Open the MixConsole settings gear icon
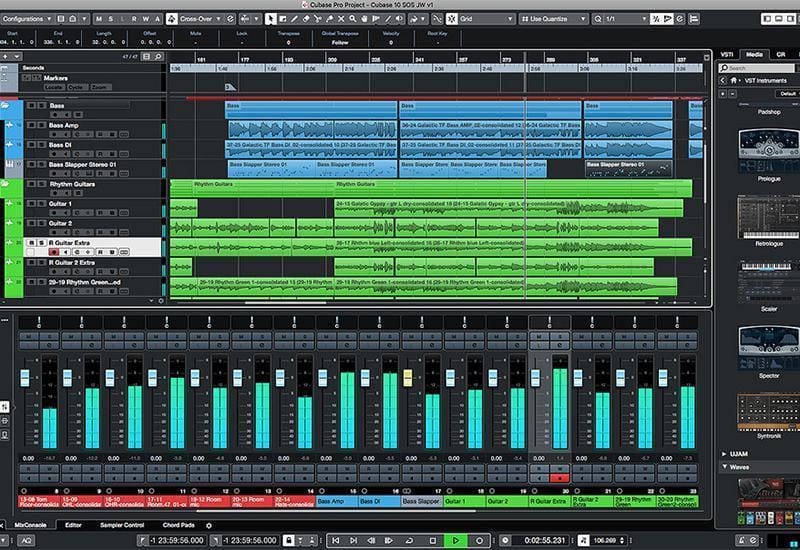Viewport: 800px width, 550px height. 209,525
